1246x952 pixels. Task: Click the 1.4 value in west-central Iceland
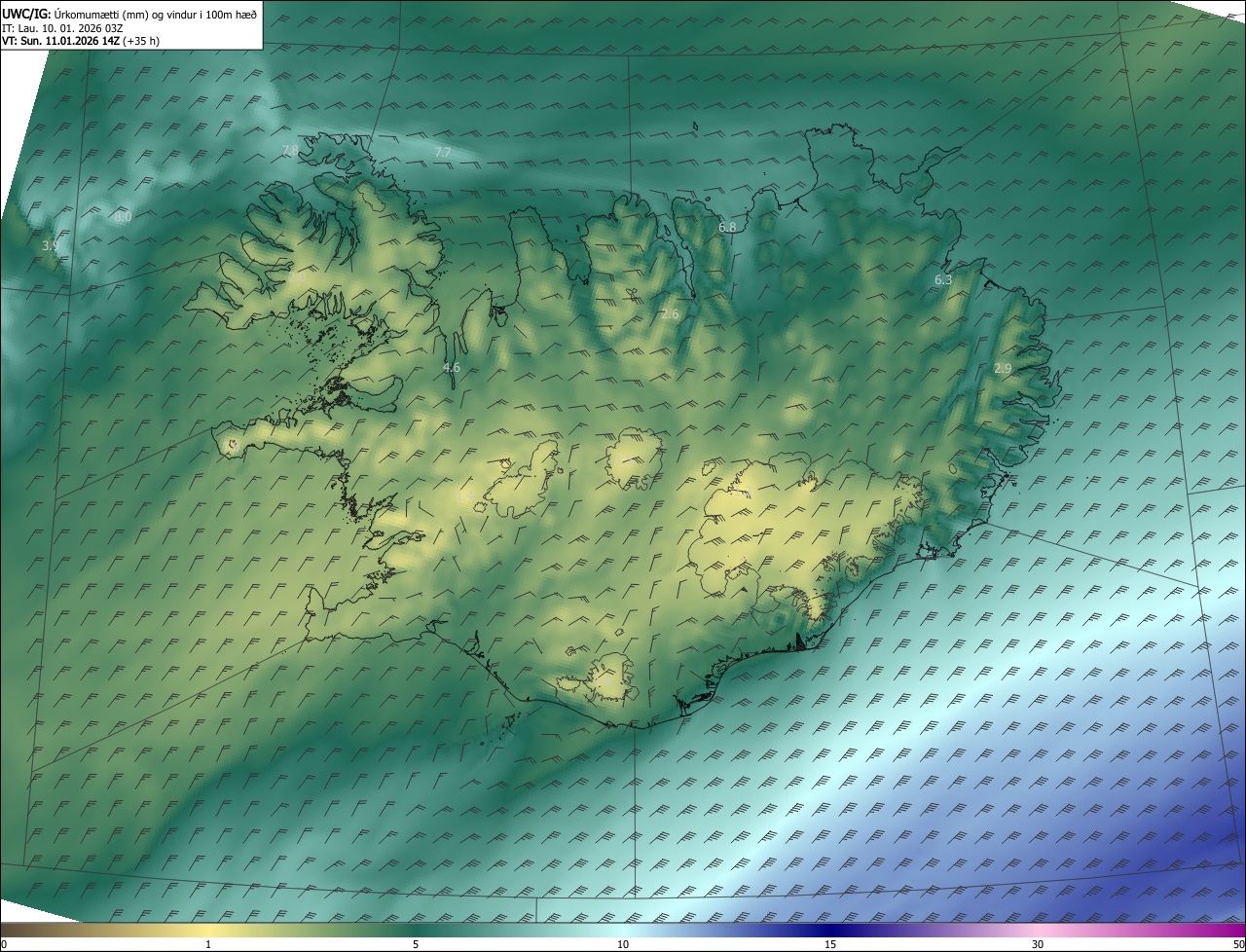click(463, 497)
